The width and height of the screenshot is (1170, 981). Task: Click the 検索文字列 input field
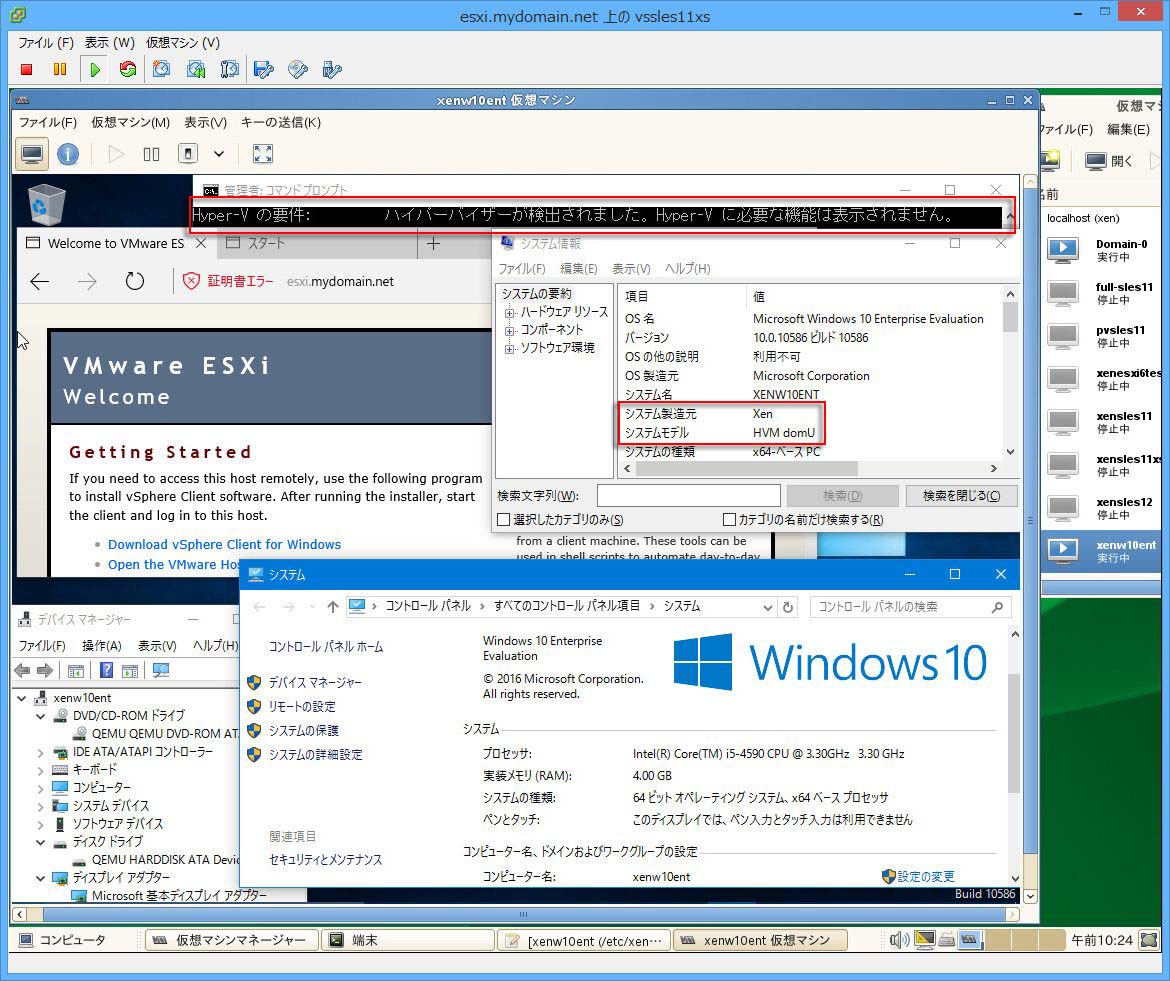(x=689, y=495)
